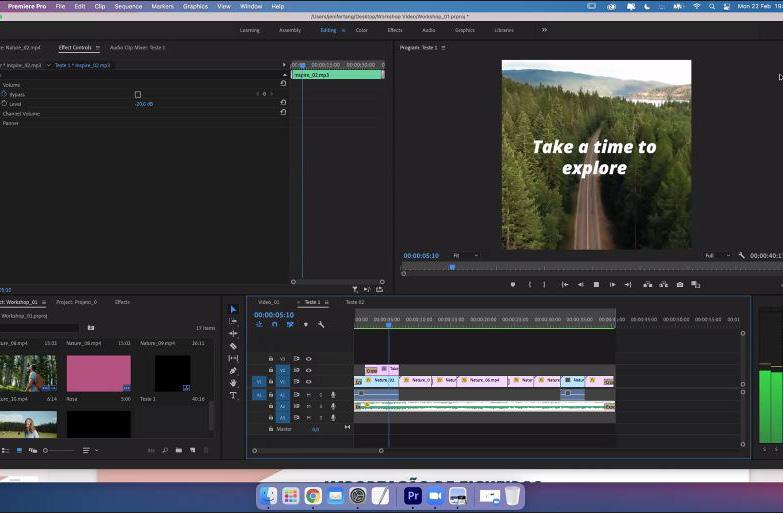This screenshot has height=513, width=783.
Task: Open Program monitor settings wrench
Action: coord(742,255)
